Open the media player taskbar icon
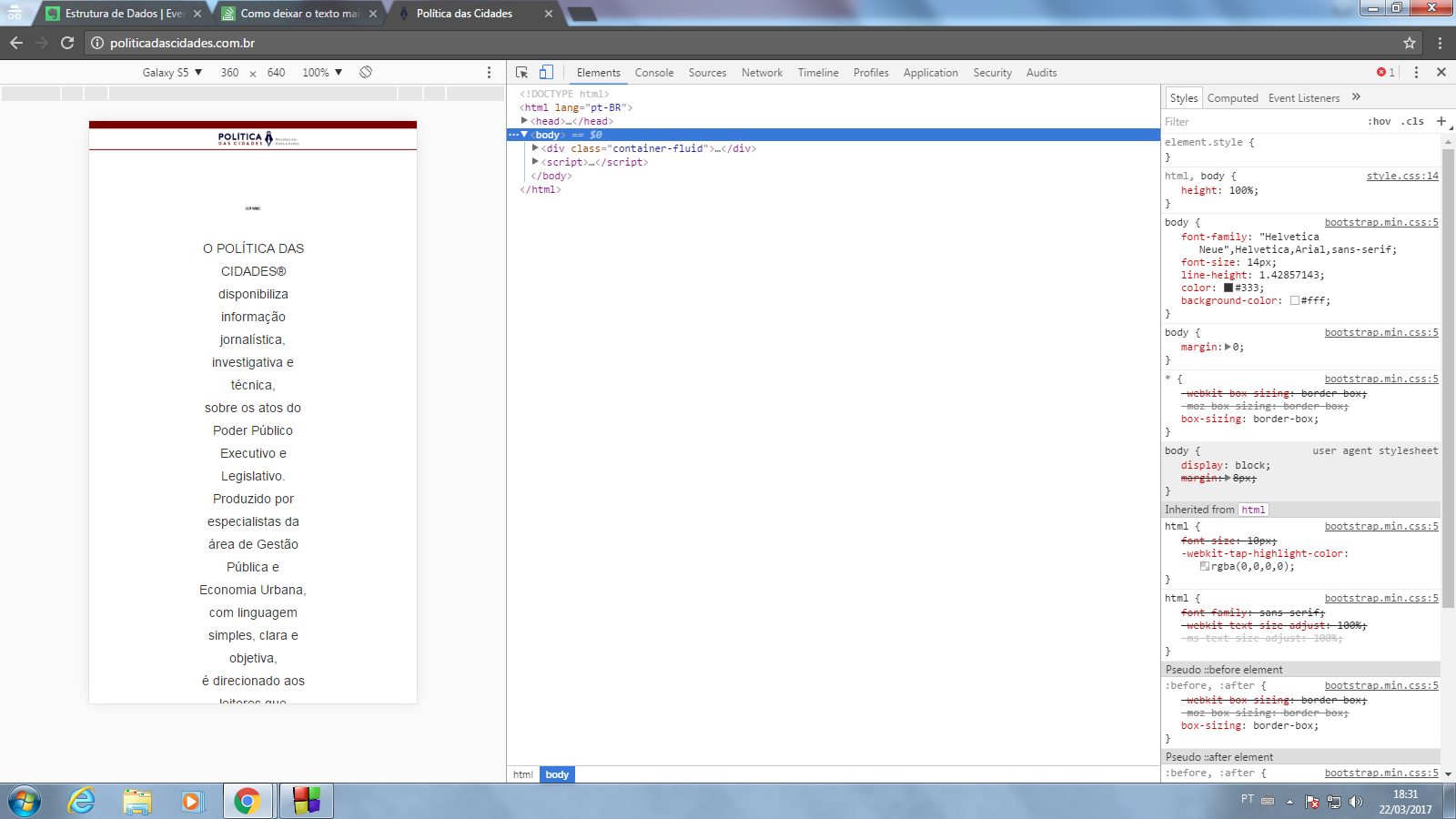The height and width of the screenshot is (819, 1456). pos(192,801)
